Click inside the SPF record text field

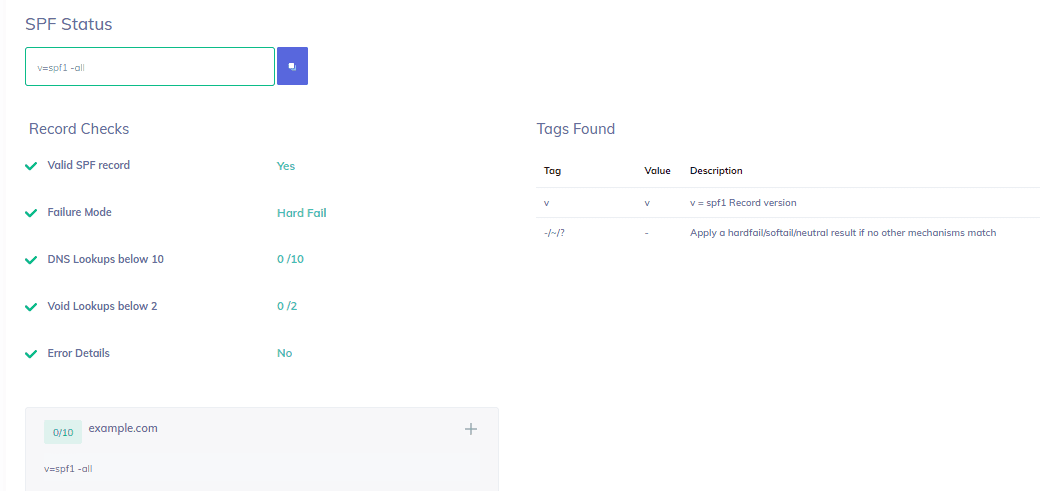tap(150, 67)
